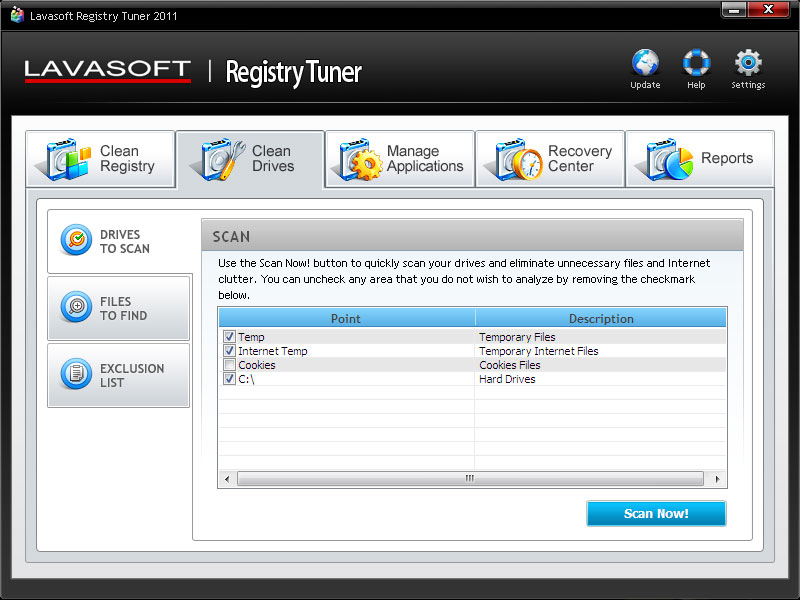Click the Clean Registry tab icon
Screen dimensions: 800x600
(65, 159)
